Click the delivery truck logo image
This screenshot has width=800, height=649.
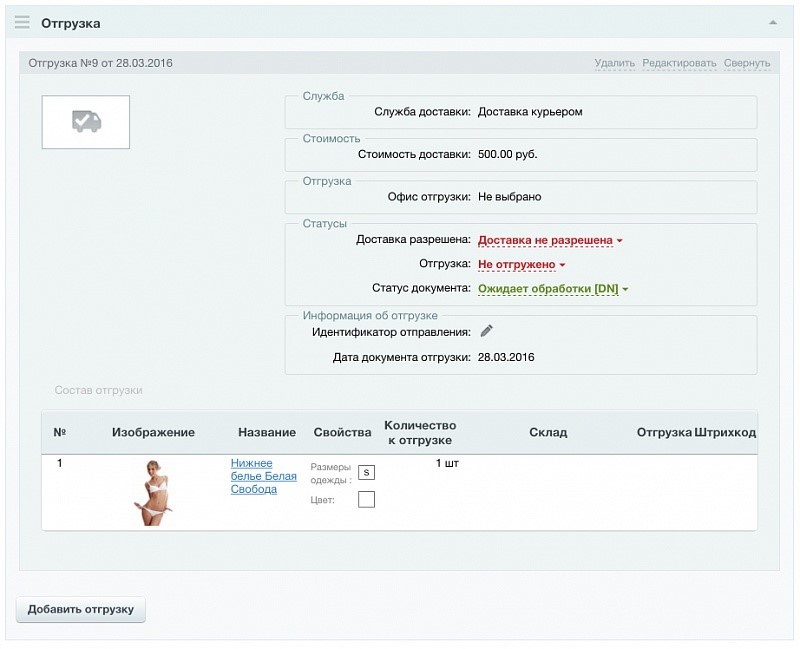click(86, 122)
